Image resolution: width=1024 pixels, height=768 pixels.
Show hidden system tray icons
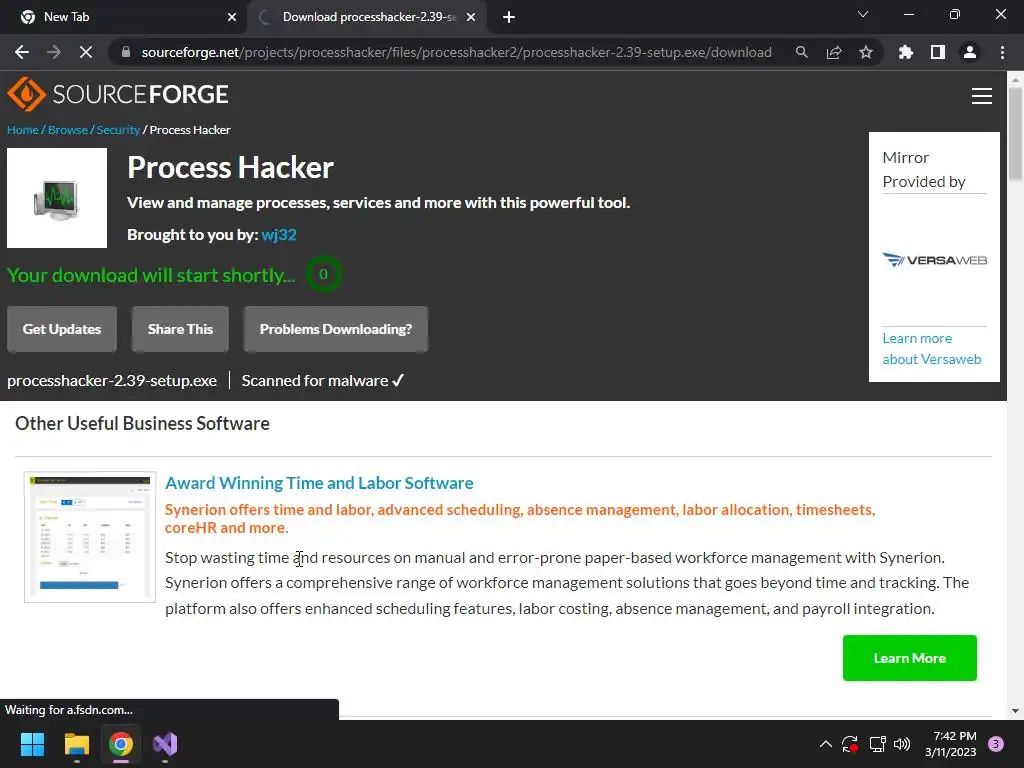point(825,744)
